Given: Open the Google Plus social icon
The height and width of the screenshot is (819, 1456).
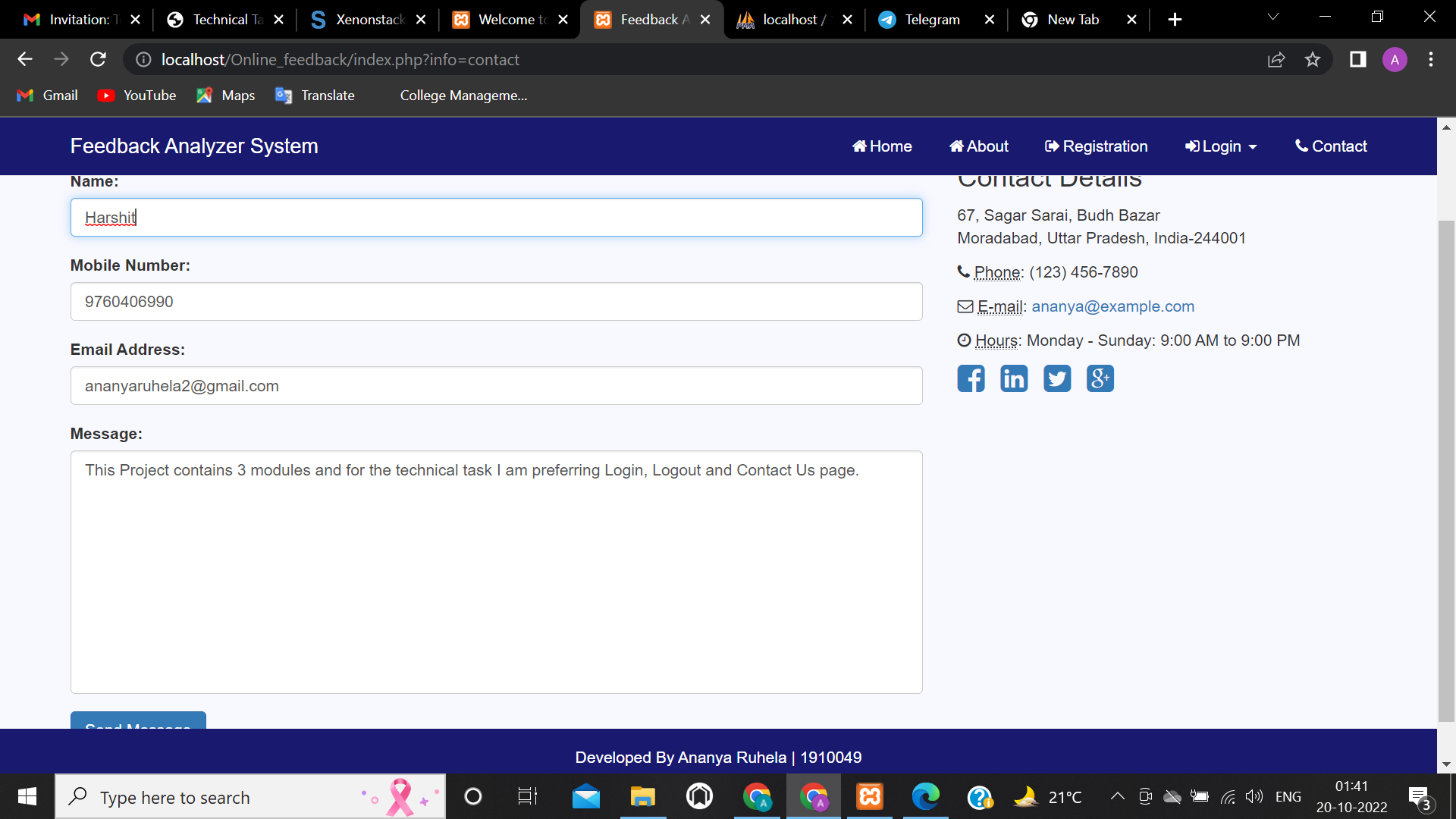Looking at the screenshot, I should coord(1100,378).
